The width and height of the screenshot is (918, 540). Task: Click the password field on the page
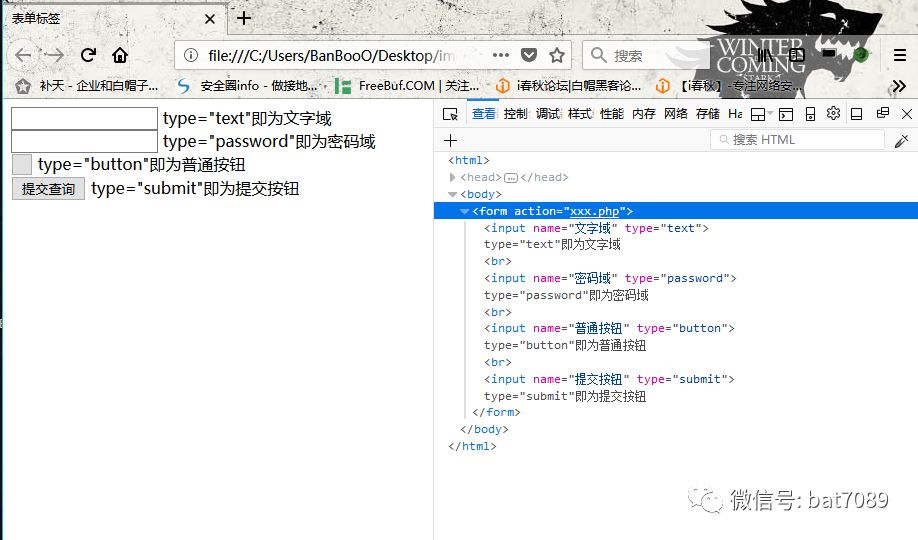point(84,141)
